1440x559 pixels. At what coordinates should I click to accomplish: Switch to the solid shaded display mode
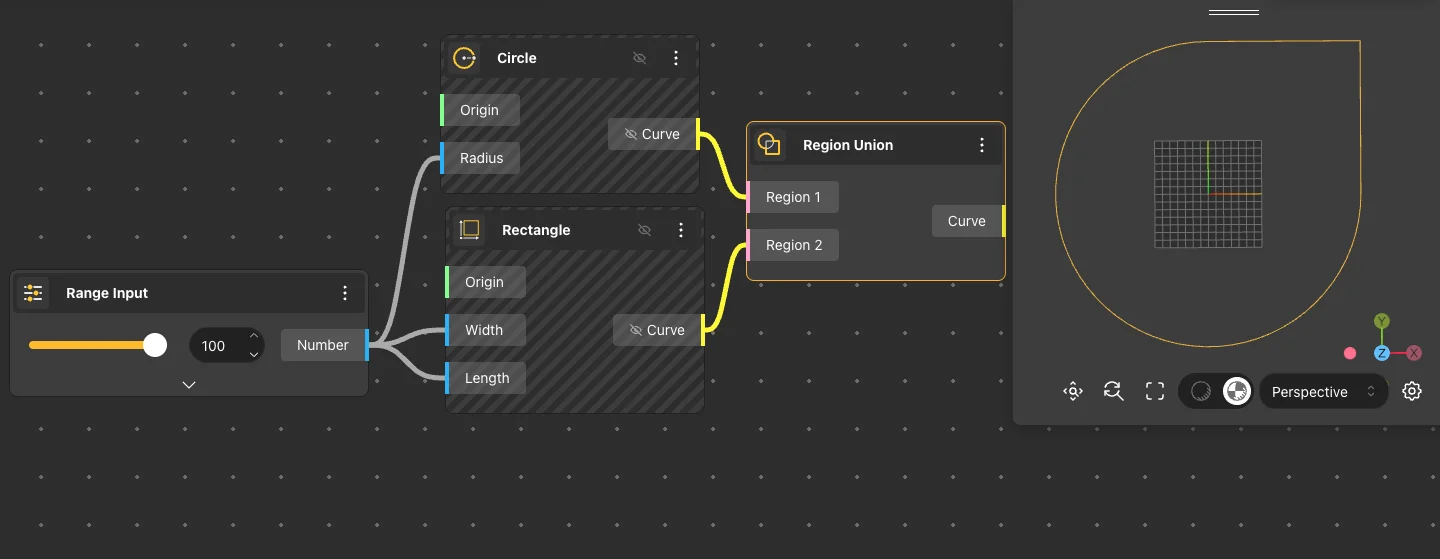point(1236,392)
